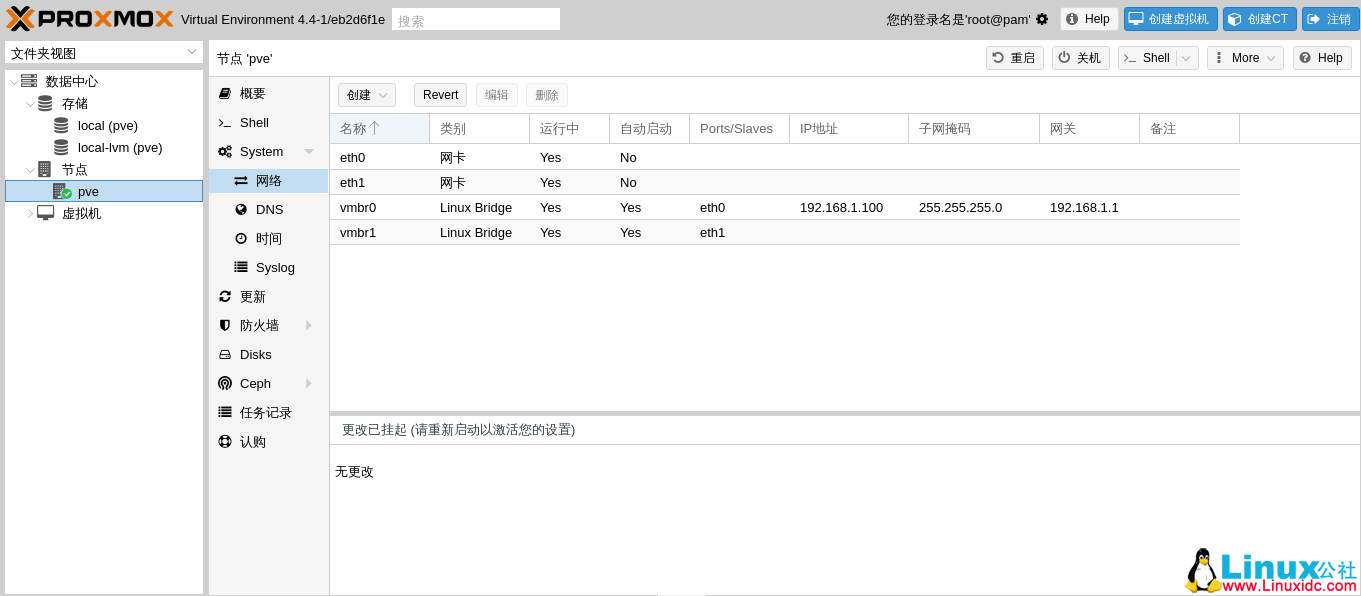Open the More menu
This screenshot has height=596, width=1361.
(x=1244, y=57)
